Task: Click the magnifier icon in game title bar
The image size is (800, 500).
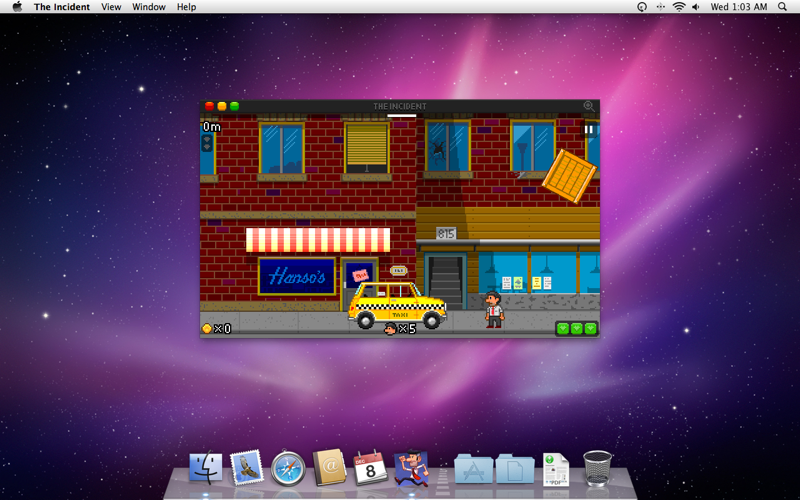Action: pos(589,106)
